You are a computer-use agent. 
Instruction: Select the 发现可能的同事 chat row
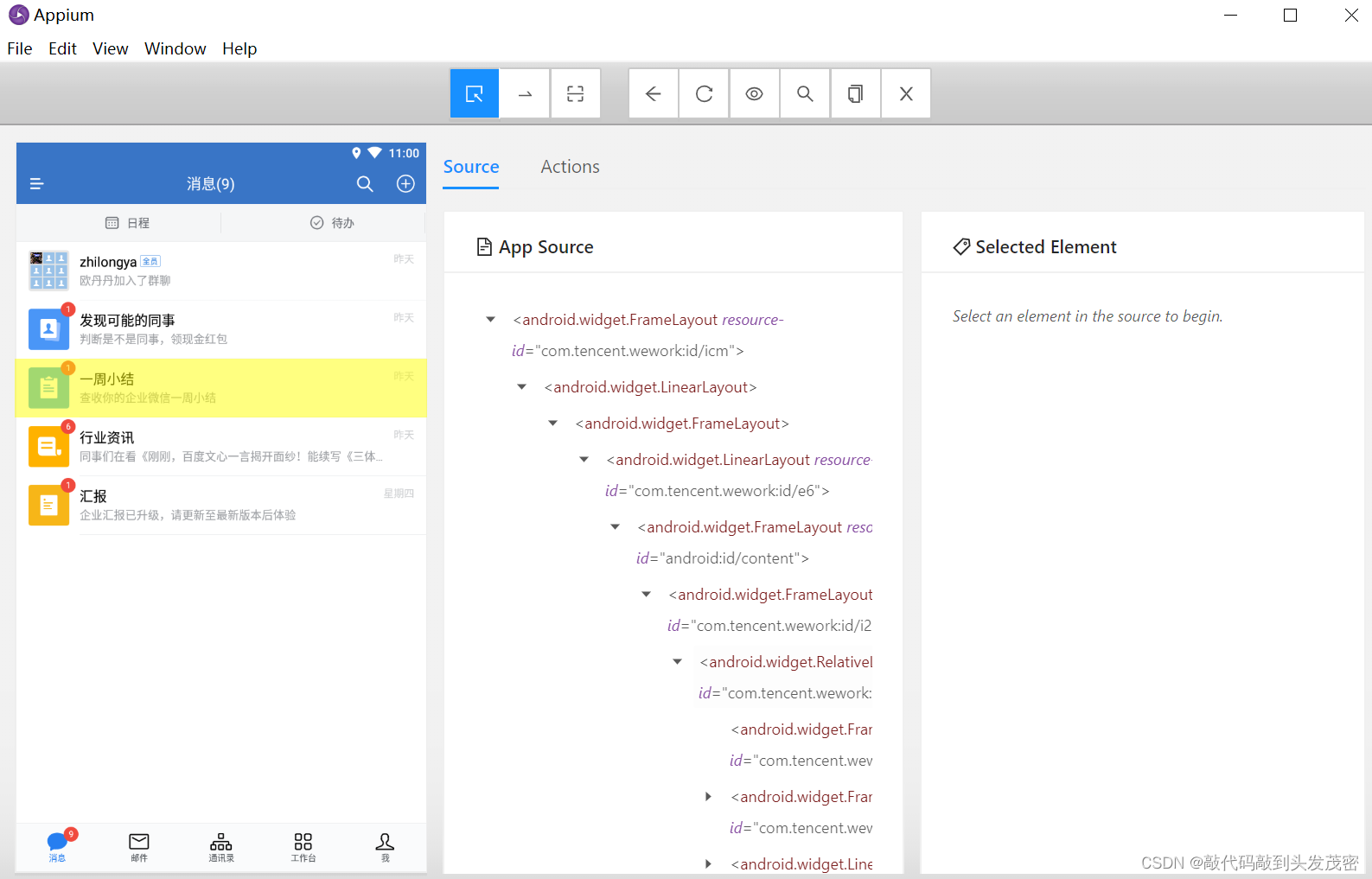click(221, 329)
